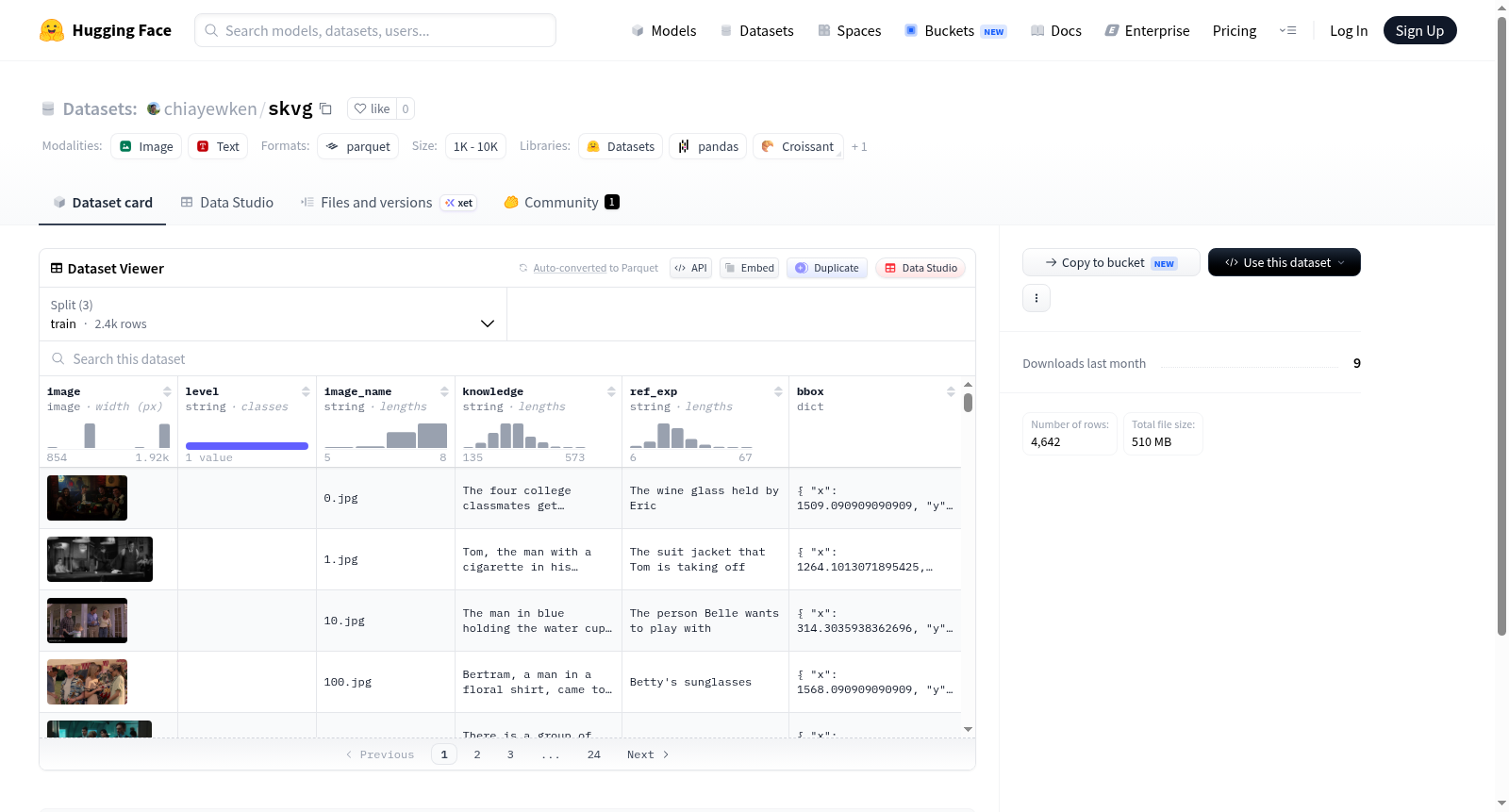1509x812 pixels.
Task: Open the Auto-converted to Parquet link
Action: point(570,268)
